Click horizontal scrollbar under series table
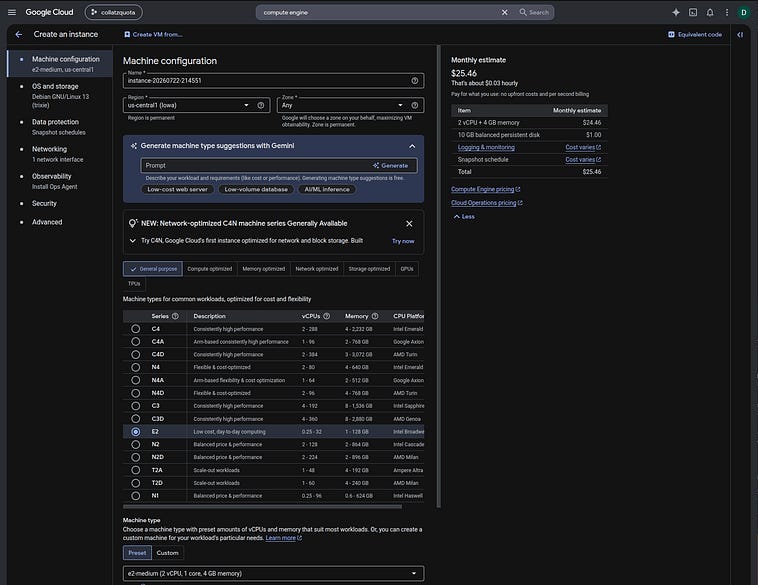Image resolution: width=758 pixels, height=585 pixels. click(262, 507)
